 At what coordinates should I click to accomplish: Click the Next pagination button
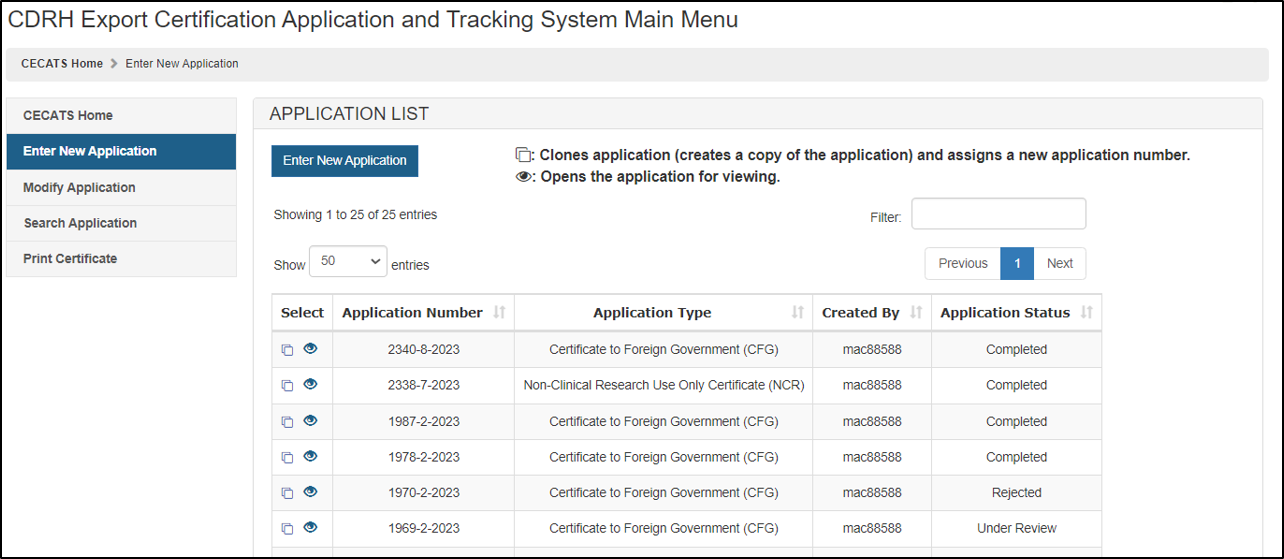point(1059,263)
